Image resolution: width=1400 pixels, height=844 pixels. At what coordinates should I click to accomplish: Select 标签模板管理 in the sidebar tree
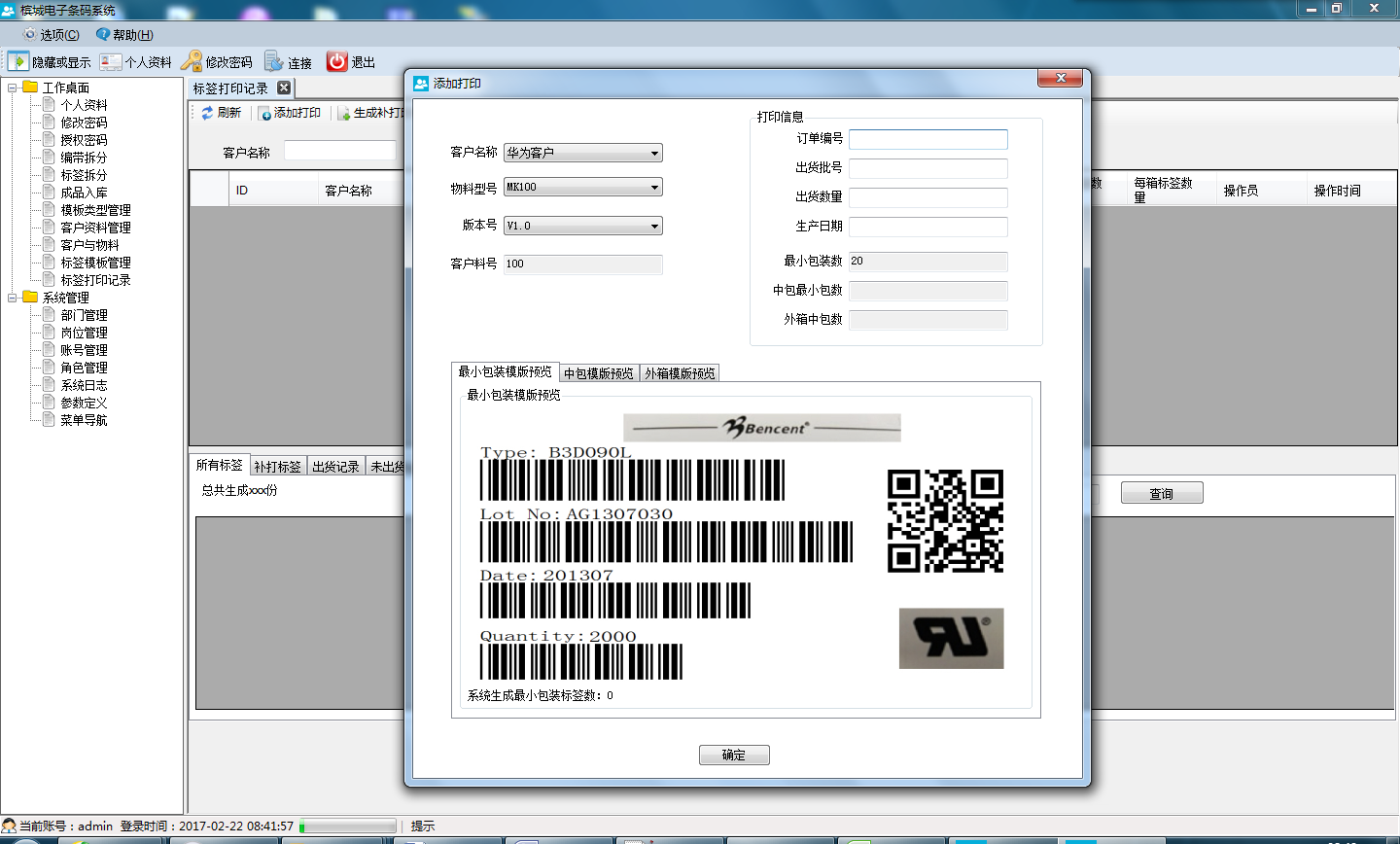95,263
